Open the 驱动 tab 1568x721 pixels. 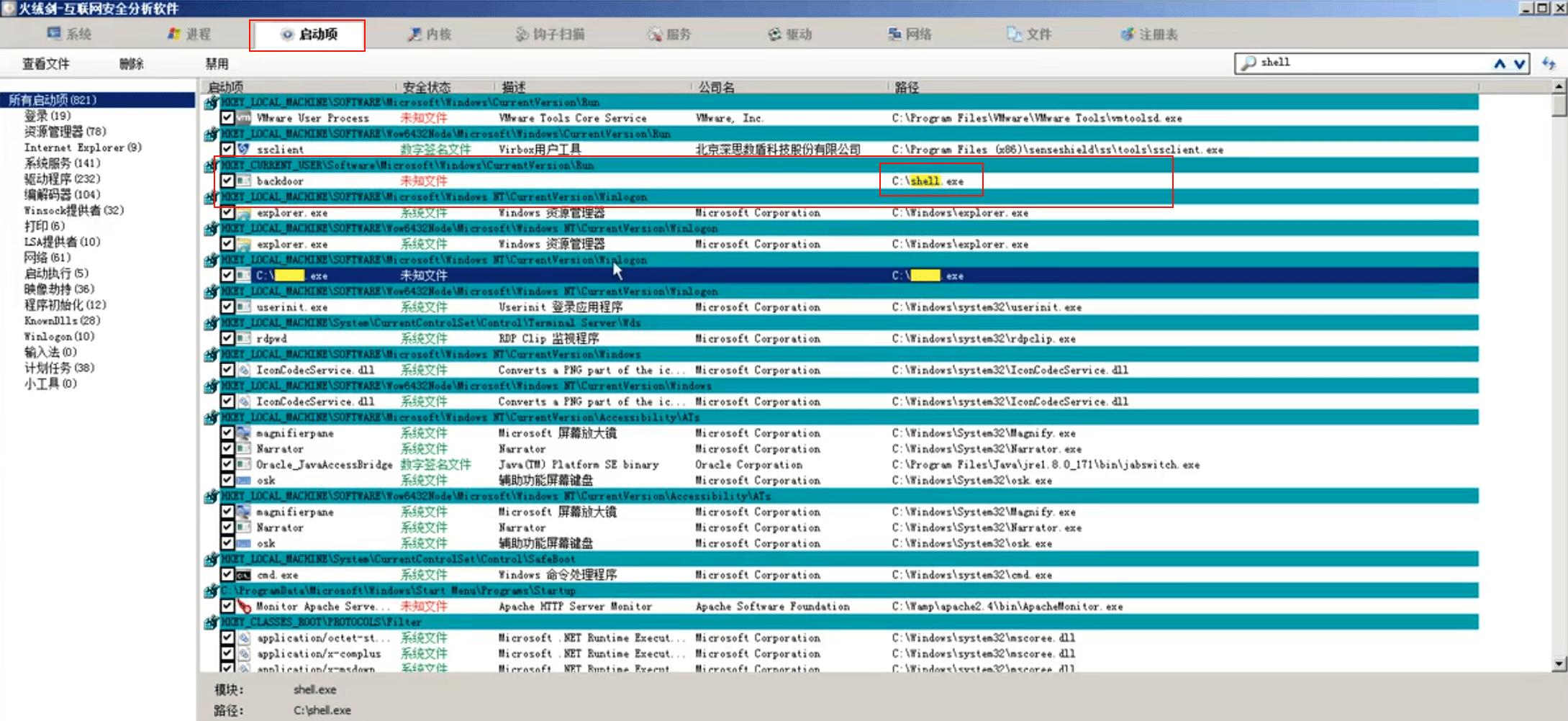789,34
